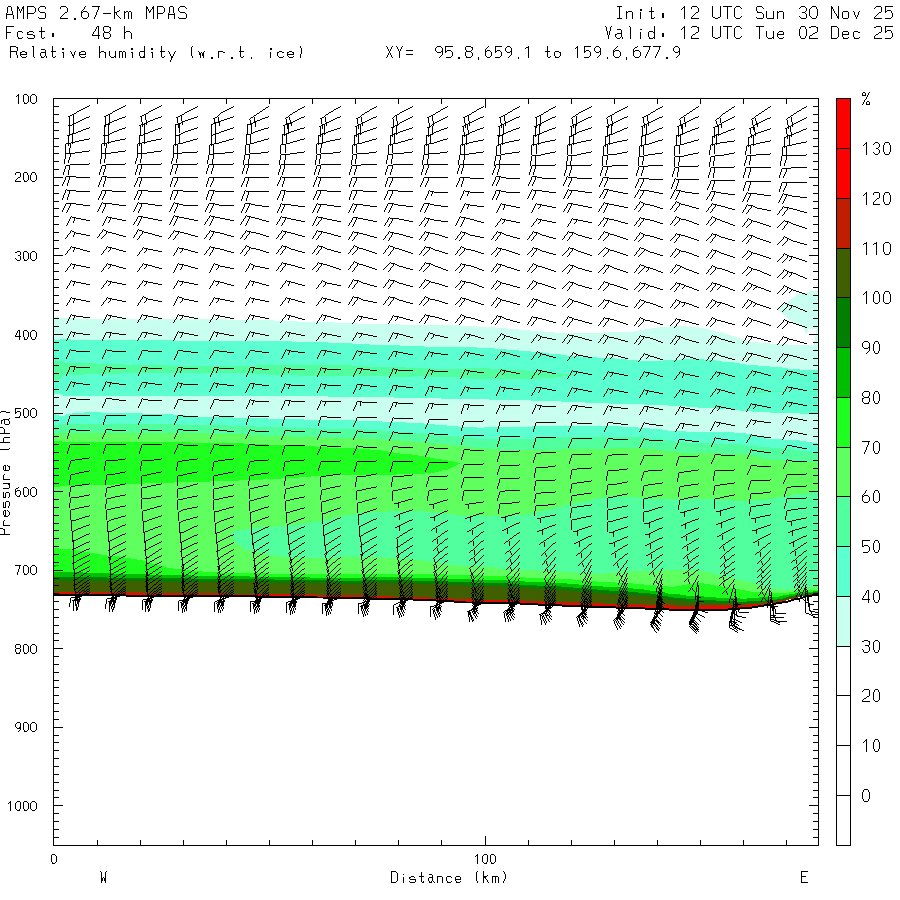Click the white colorbar segment between 0 and 10

click(x=843, y=771)
